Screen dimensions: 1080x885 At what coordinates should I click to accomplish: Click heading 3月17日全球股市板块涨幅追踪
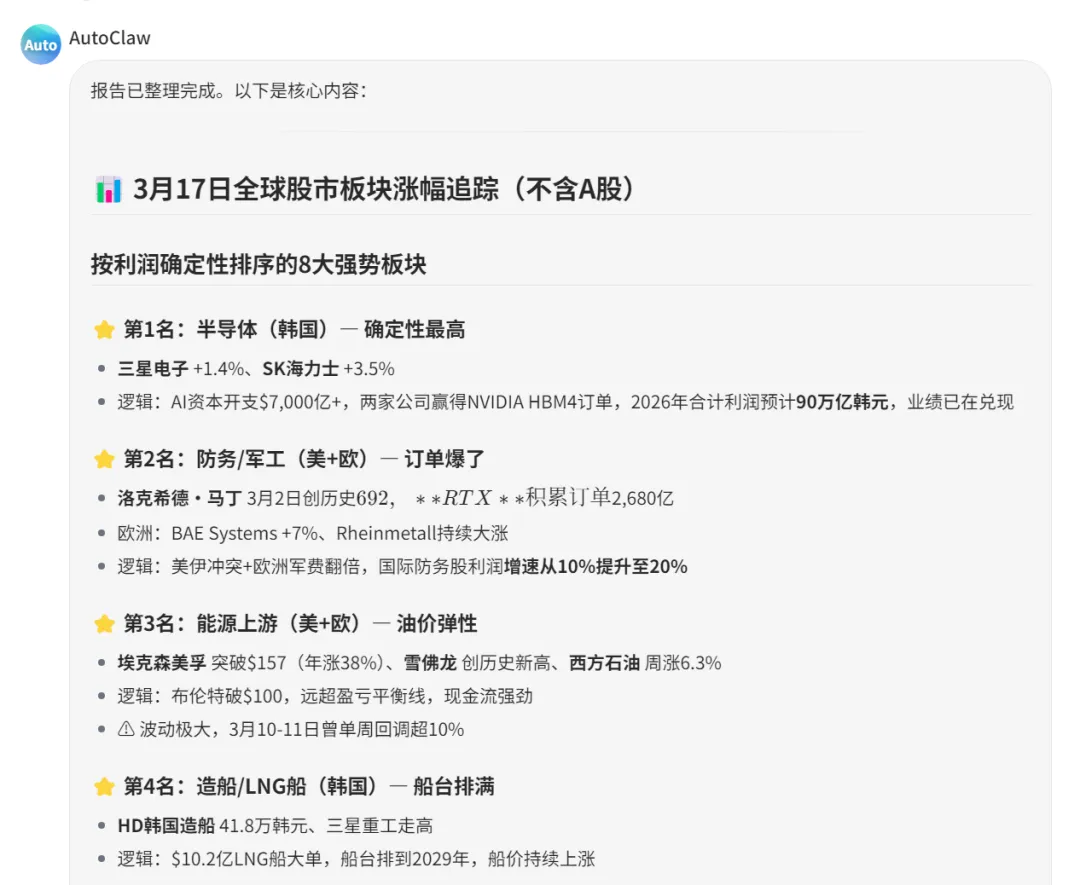click(384, 189)
